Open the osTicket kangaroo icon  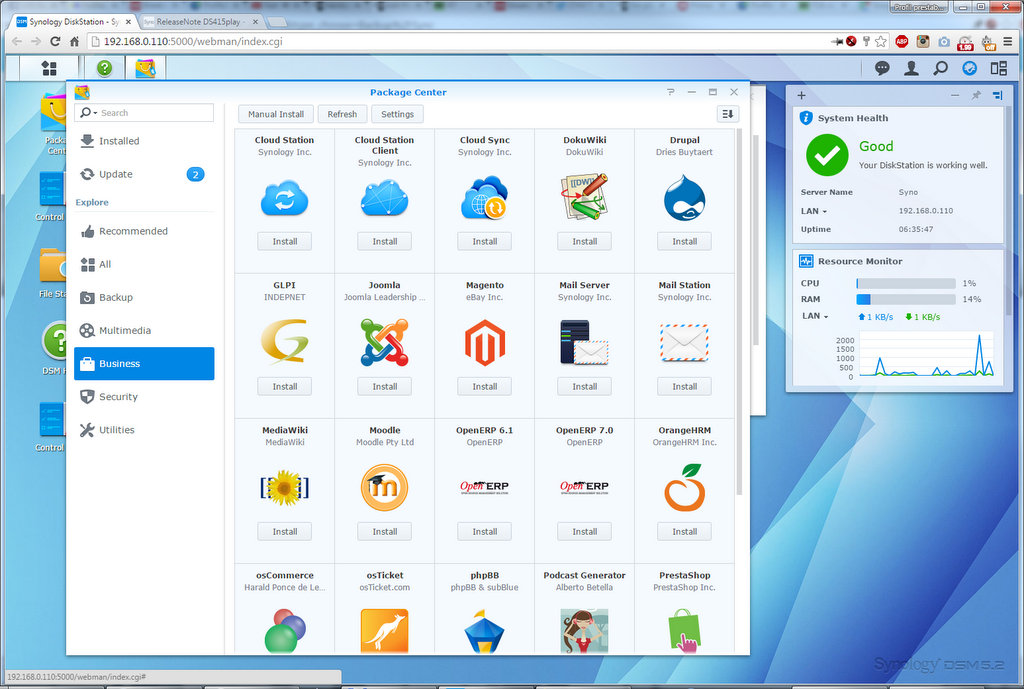click(x=385, y=631)
